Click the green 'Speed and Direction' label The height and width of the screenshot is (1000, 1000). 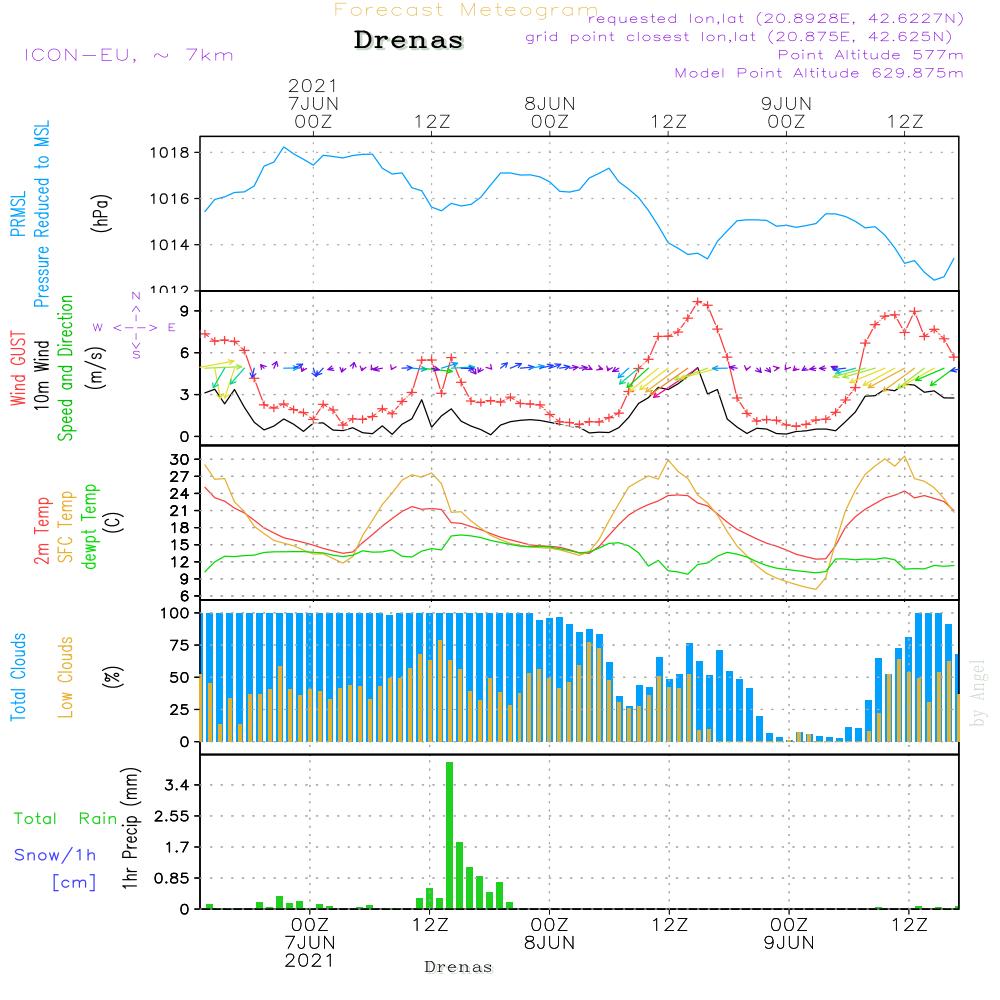click(66, 368)
